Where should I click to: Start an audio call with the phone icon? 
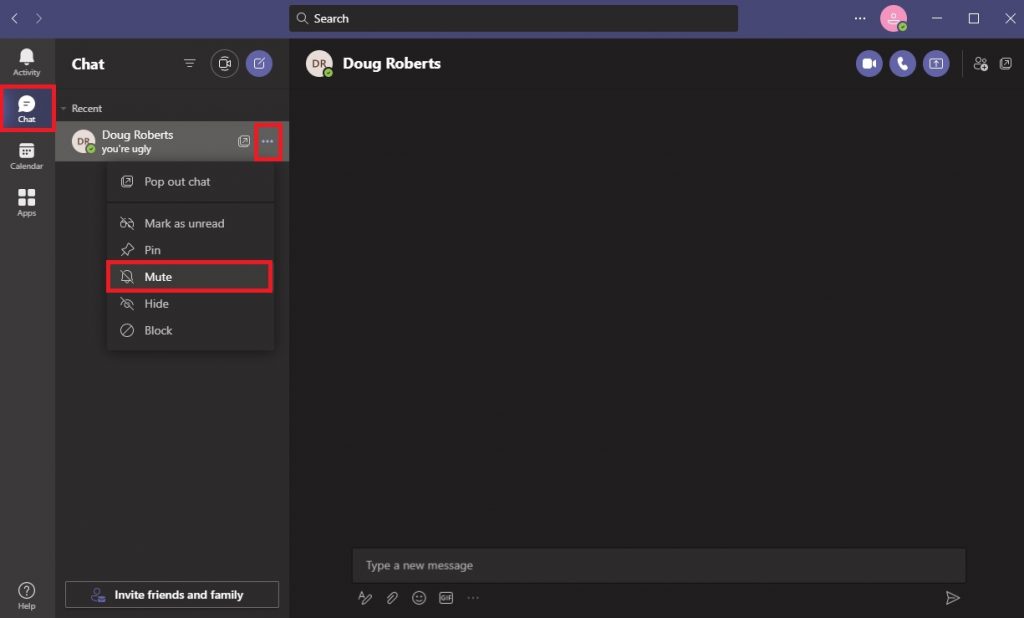point(903,63)
